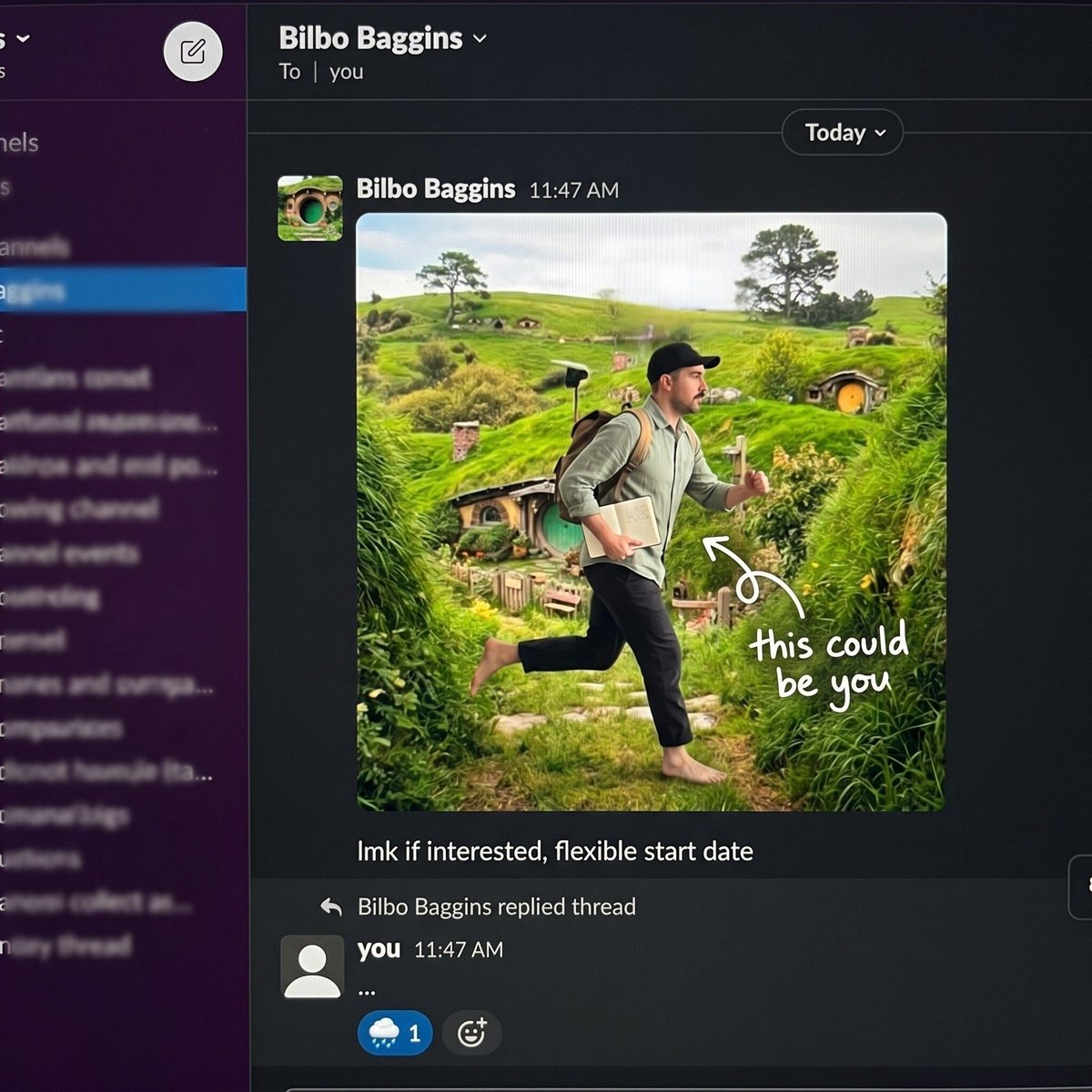Click Bilbo Baggins hobbit-hole avatar
The width and height of the screenshot is (1092, 1092).
(x=310, y=207)
